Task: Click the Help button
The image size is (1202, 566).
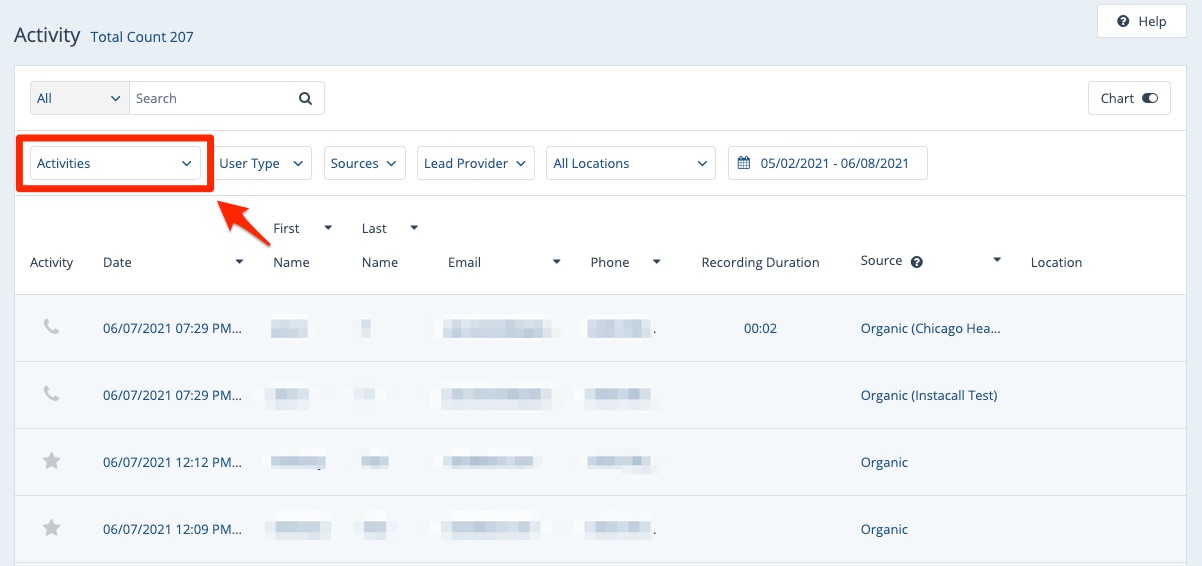Action: [1141, 21]
